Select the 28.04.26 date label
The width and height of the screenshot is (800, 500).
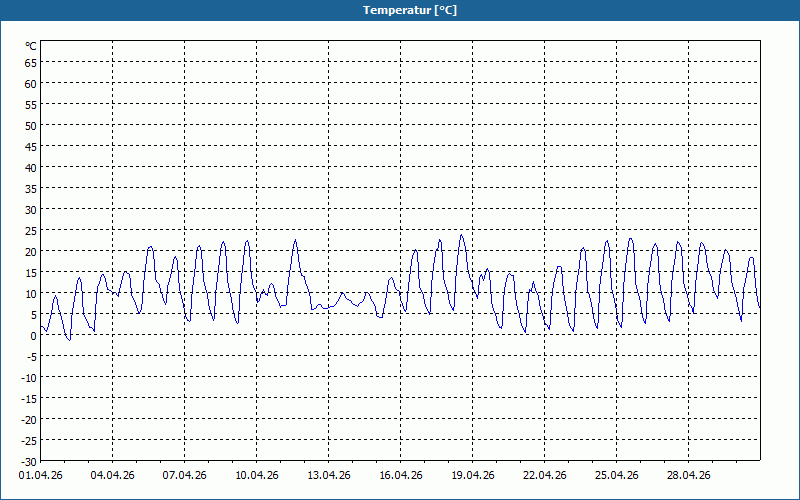tap(688, 475)
